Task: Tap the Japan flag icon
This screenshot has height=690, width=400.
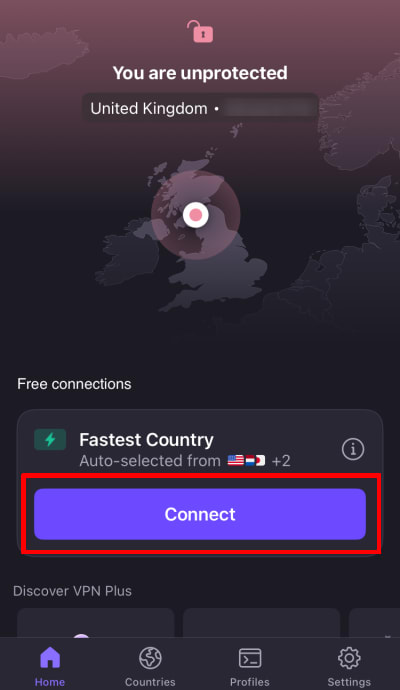Action: [261, 461]
